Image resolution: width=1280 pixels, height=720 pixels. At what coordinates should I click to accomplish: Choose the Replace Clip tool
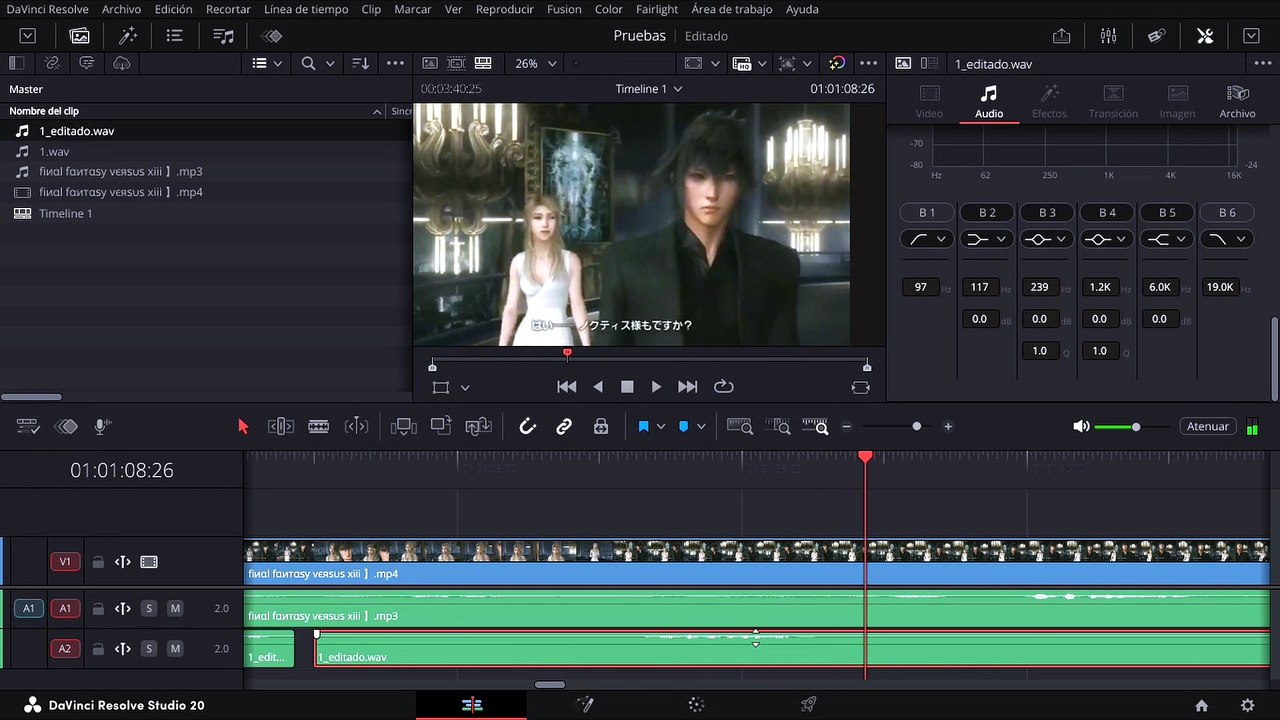479,427
